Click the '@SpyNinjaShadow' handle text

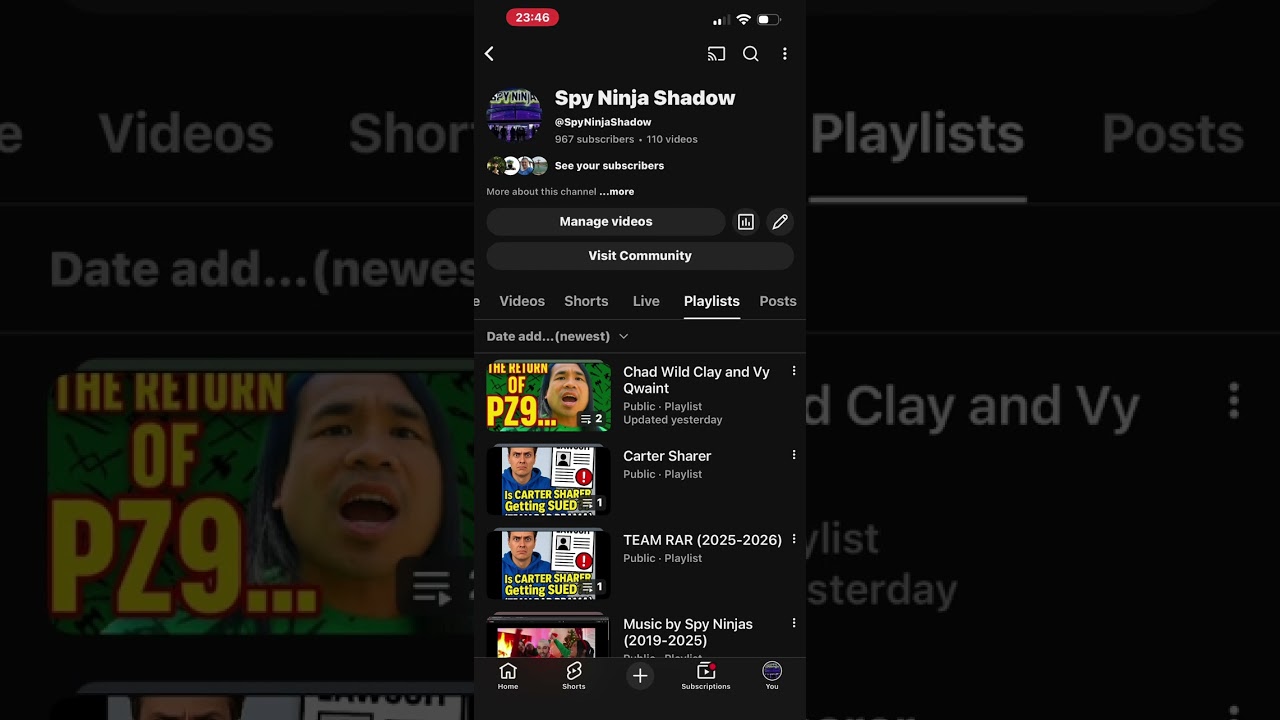point(603,122)
